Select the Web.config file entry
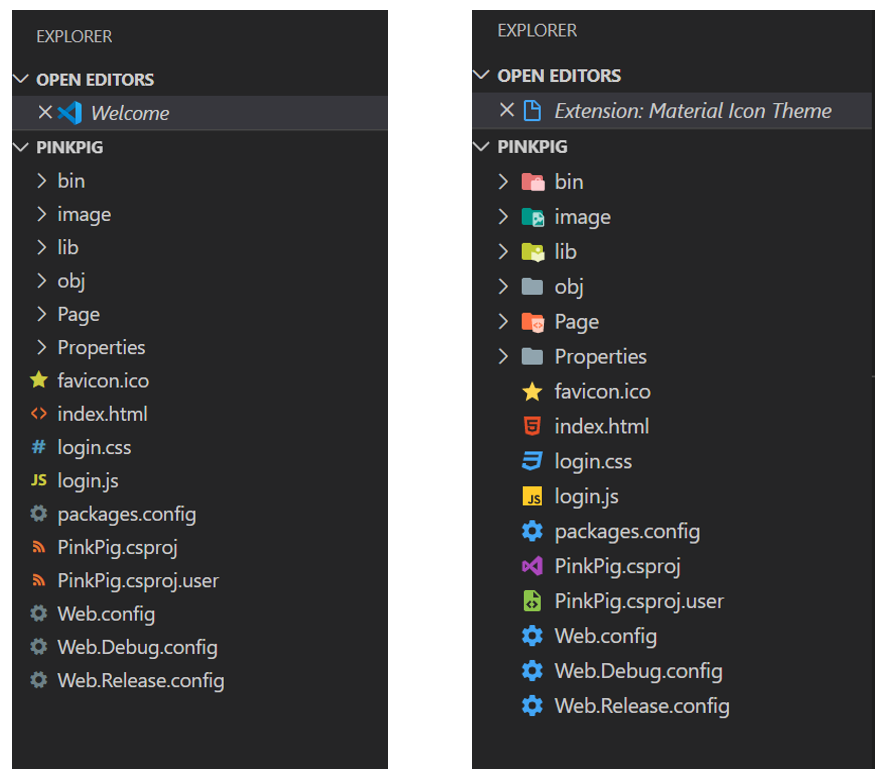The width and height of the screenshot is (883, 777). (605, 636)
